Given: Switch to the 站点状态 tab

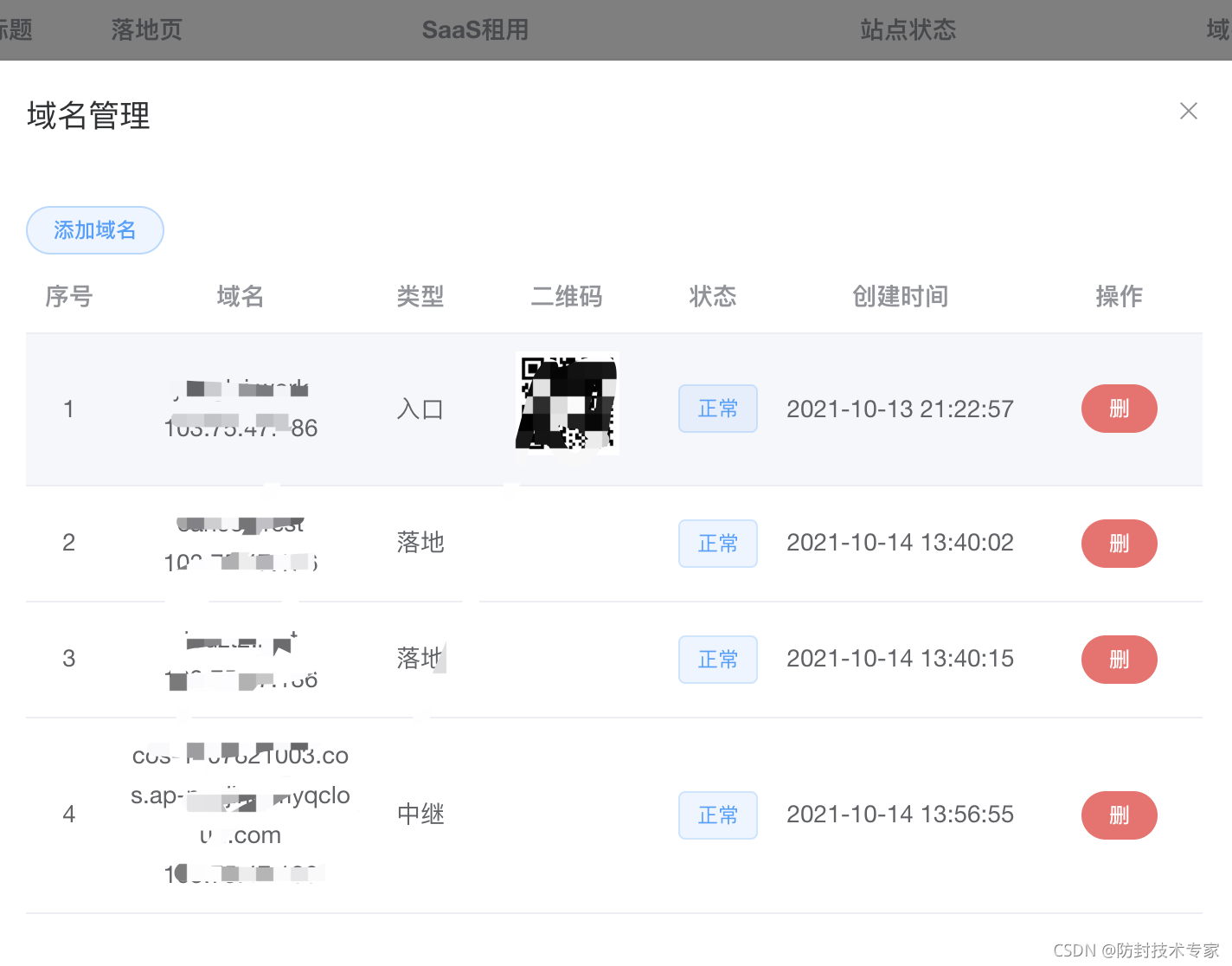Looking at the screenshot, I should point(908,30).
